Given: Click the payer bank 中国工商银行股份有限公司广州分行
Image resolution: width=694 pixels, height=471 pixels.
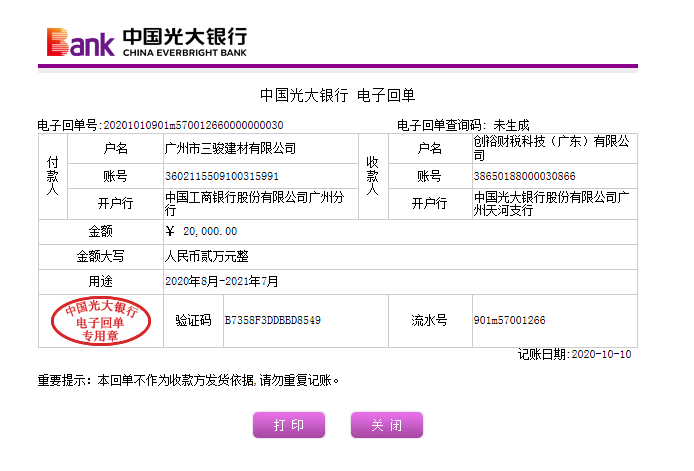Looking at the screenshot, I should [x=254, y=203].
